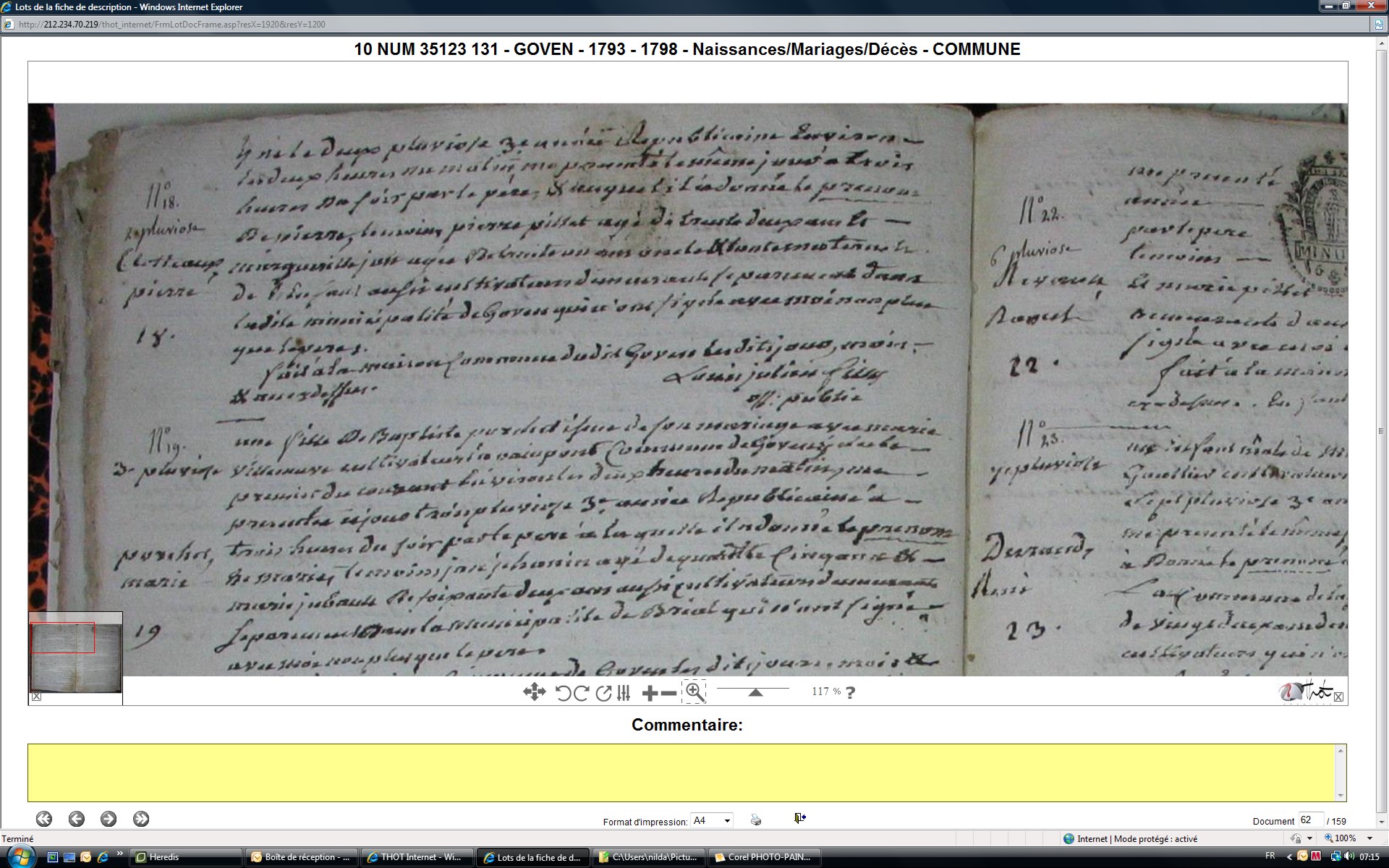Jump to the last document
The width and height of the screenshot is (1389, 868).
[141, 819]
